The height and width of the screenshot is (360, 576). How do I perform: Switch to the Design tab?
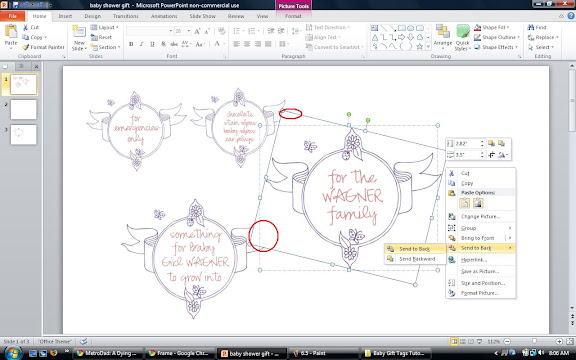(x=93, y=16)
